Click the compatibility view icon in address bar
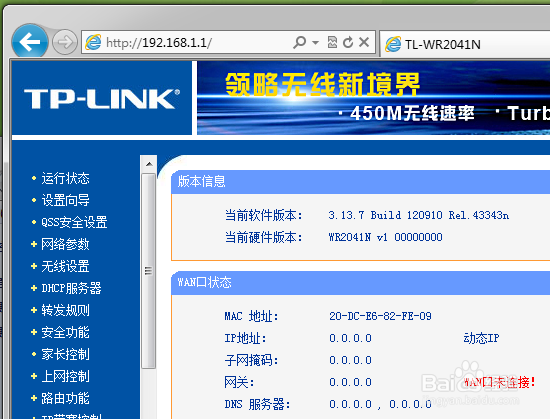 [x=332, y=42]
